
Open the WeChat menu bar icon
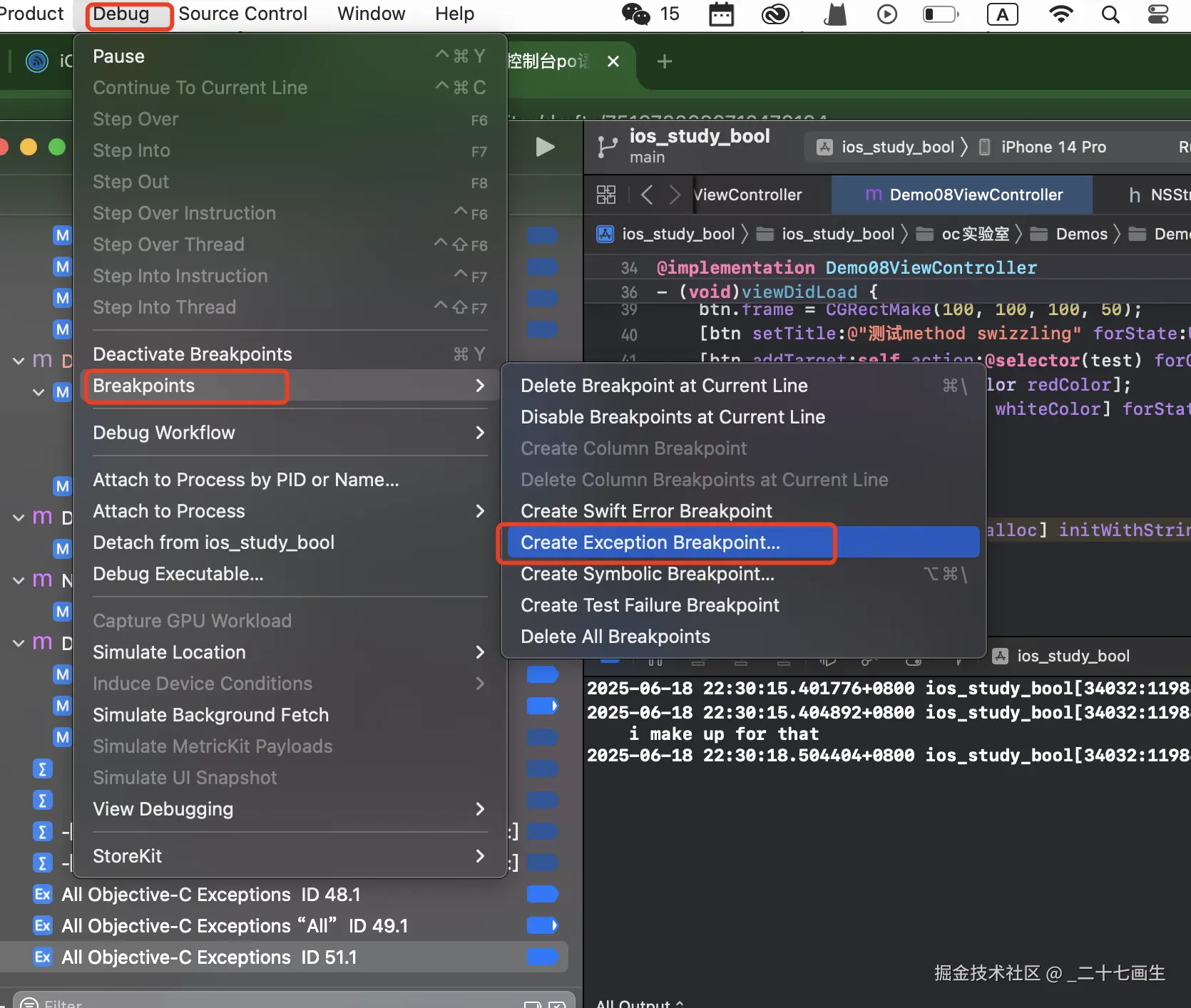tap(635, 14)
